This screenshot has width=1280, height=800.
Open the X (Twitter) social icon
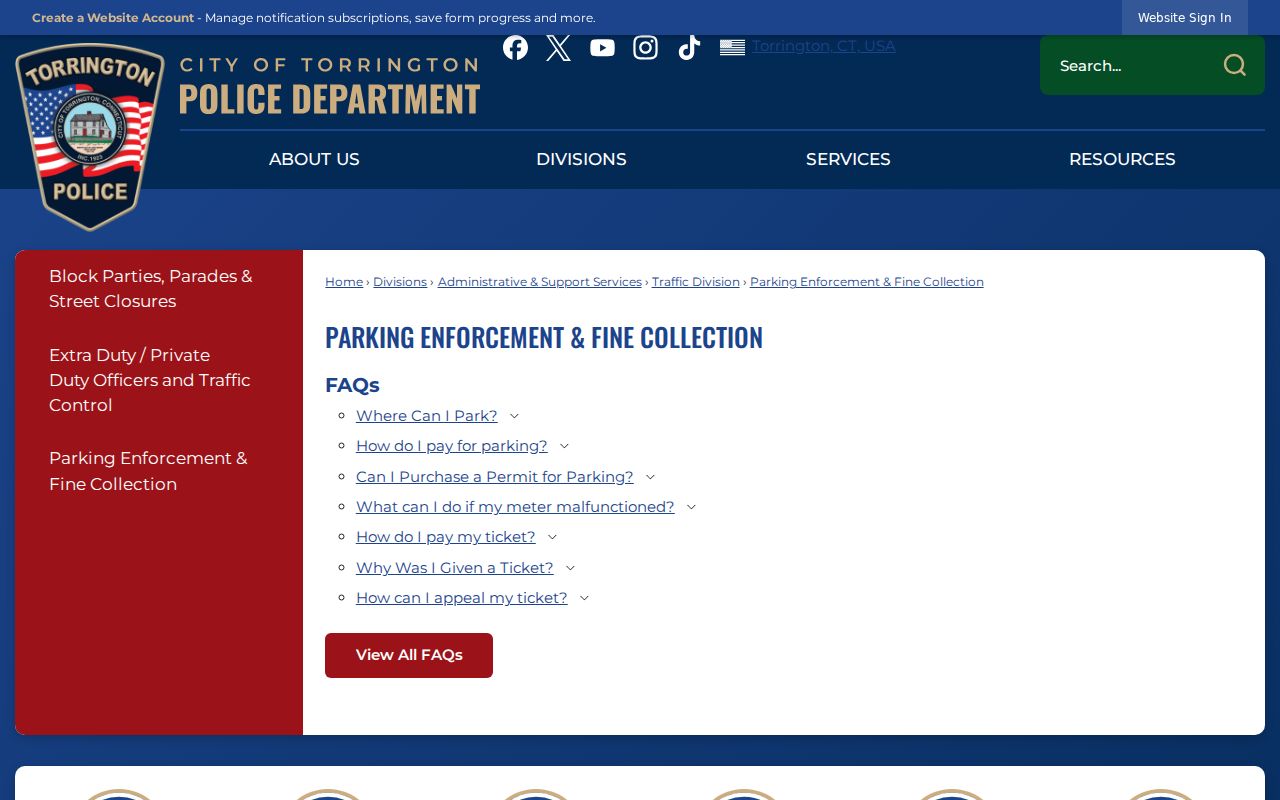tap(559, 47)
